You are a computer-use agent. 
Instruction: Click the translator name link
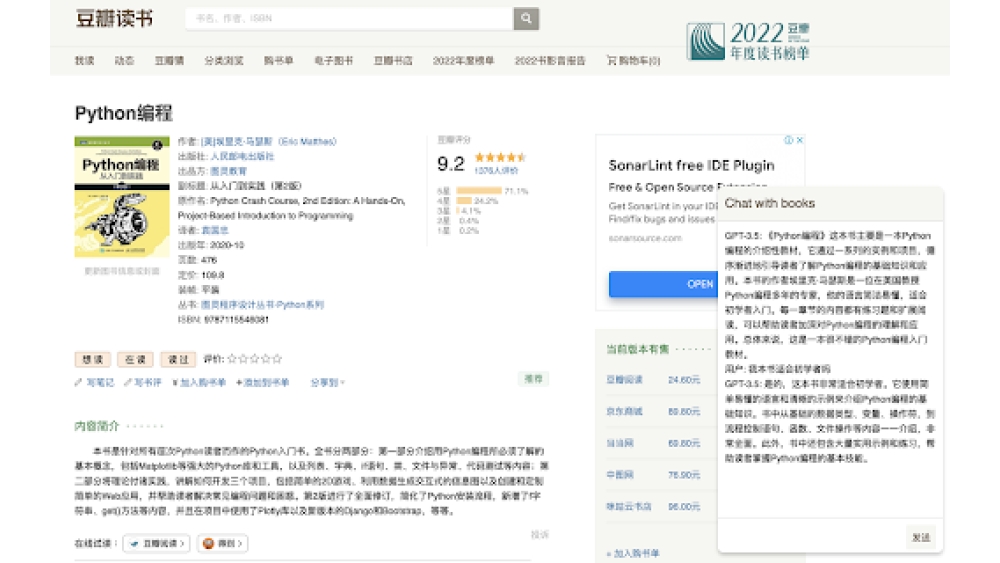coord(215,230)
